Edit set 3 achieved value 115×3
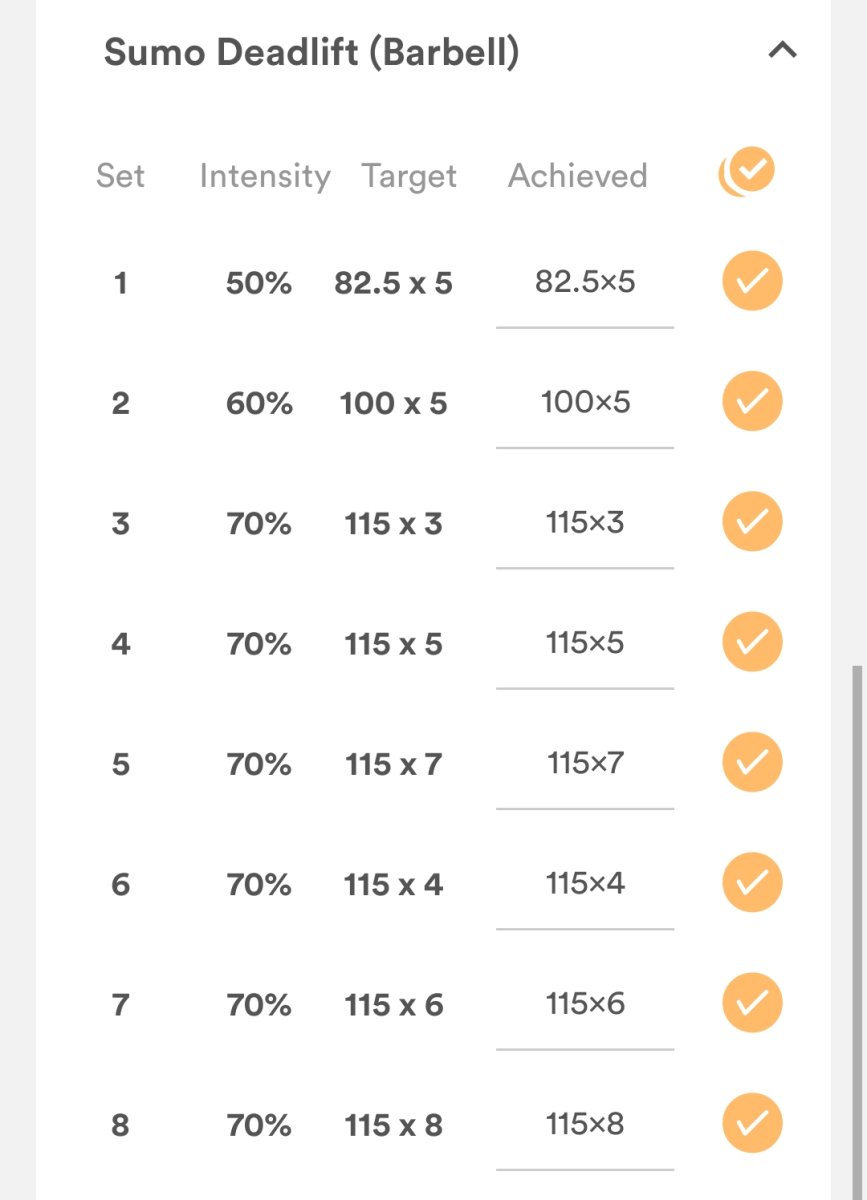The width and height of the screenshot is (867, 1200). [585, 523]
